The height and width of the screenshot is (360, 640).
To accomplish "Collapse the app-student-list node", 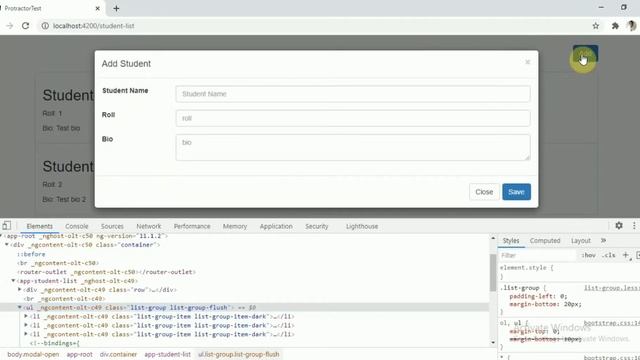I will pyautogui.click(x=13, y=280).
